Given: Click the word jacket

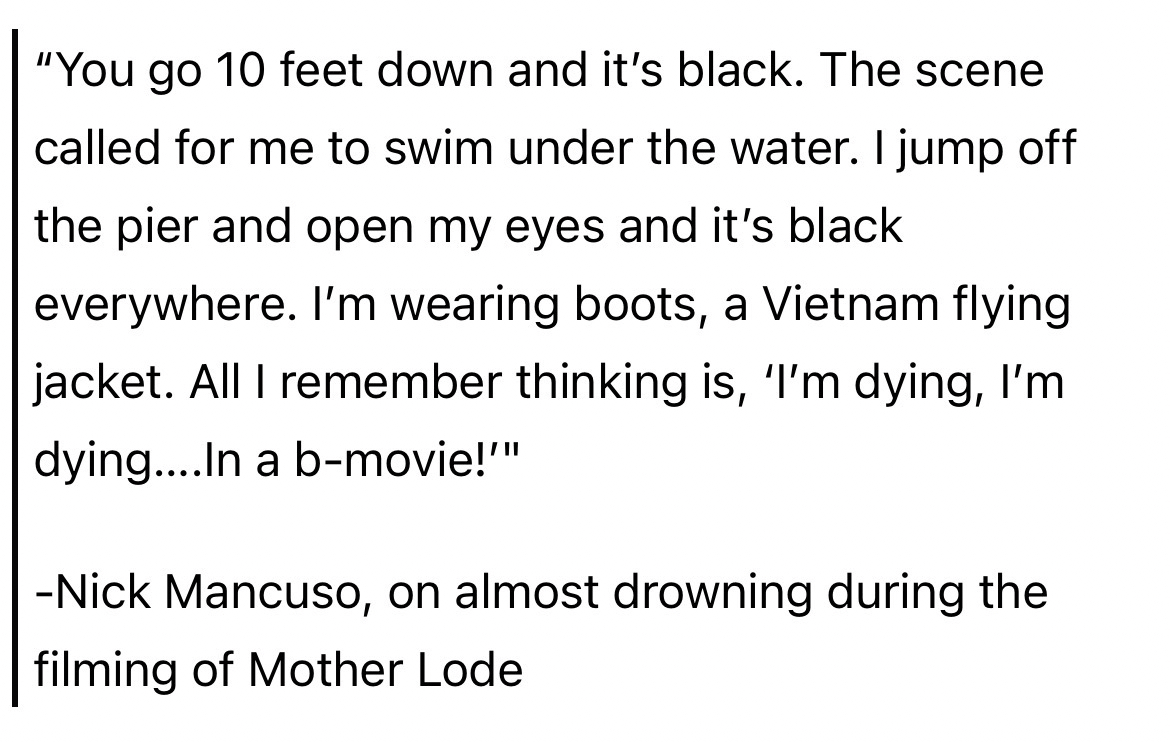Looking at the screenshot, I should click(x=104, y=383).
